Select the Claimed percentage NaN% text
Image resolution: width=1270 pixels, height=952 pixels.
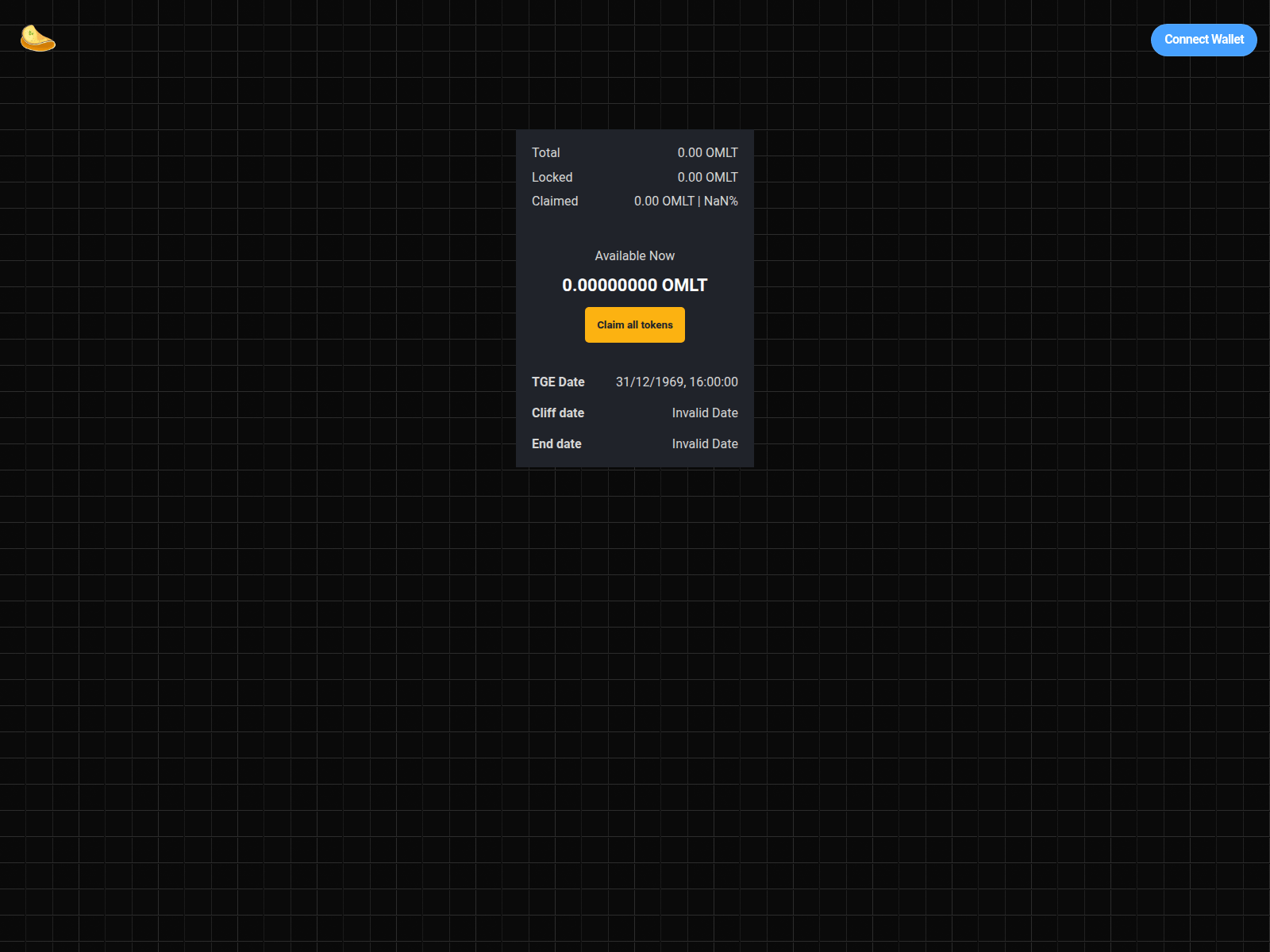click(x=722, y=201)
